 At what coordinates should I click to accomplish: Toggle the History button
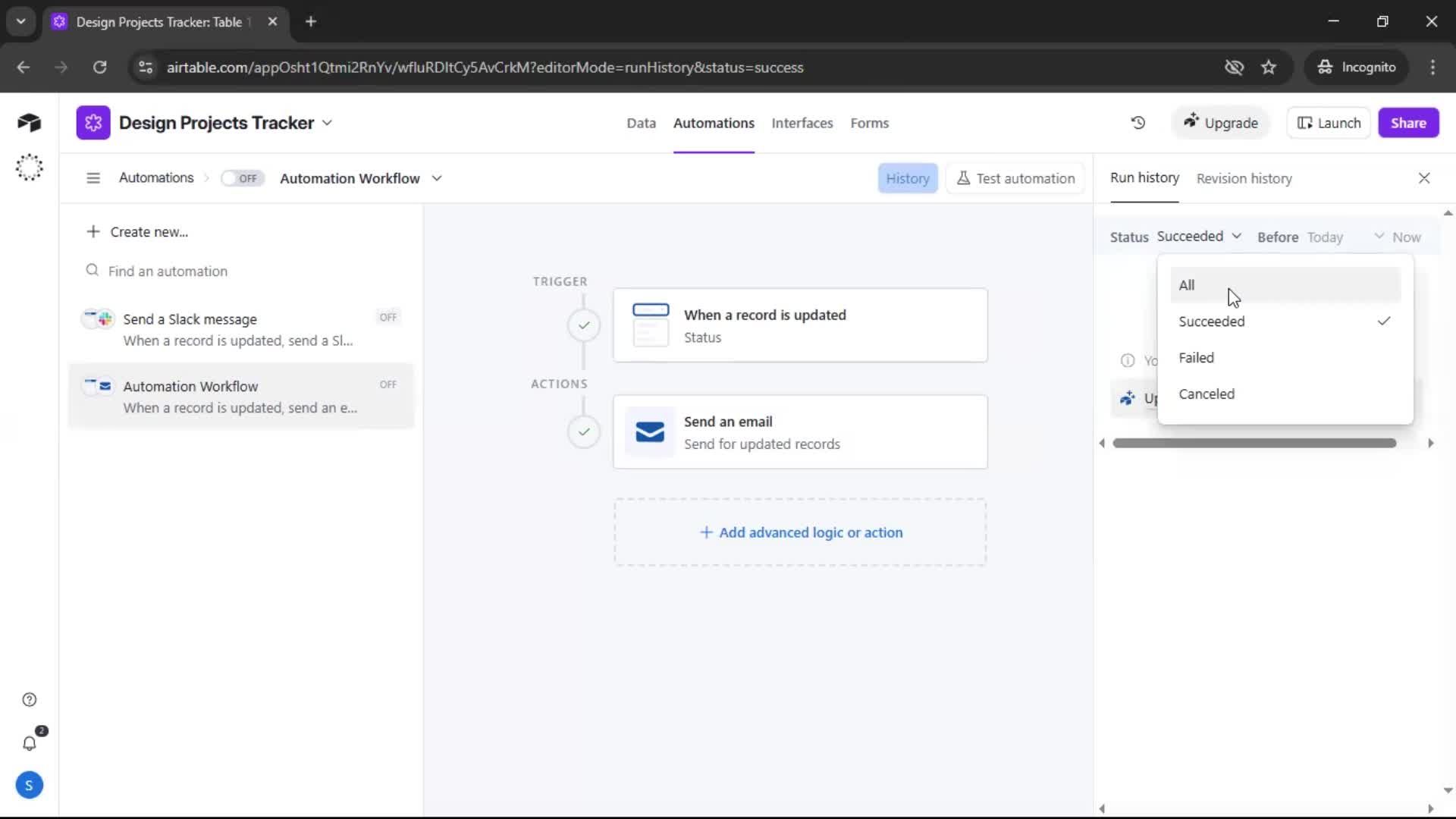(907, 178)
